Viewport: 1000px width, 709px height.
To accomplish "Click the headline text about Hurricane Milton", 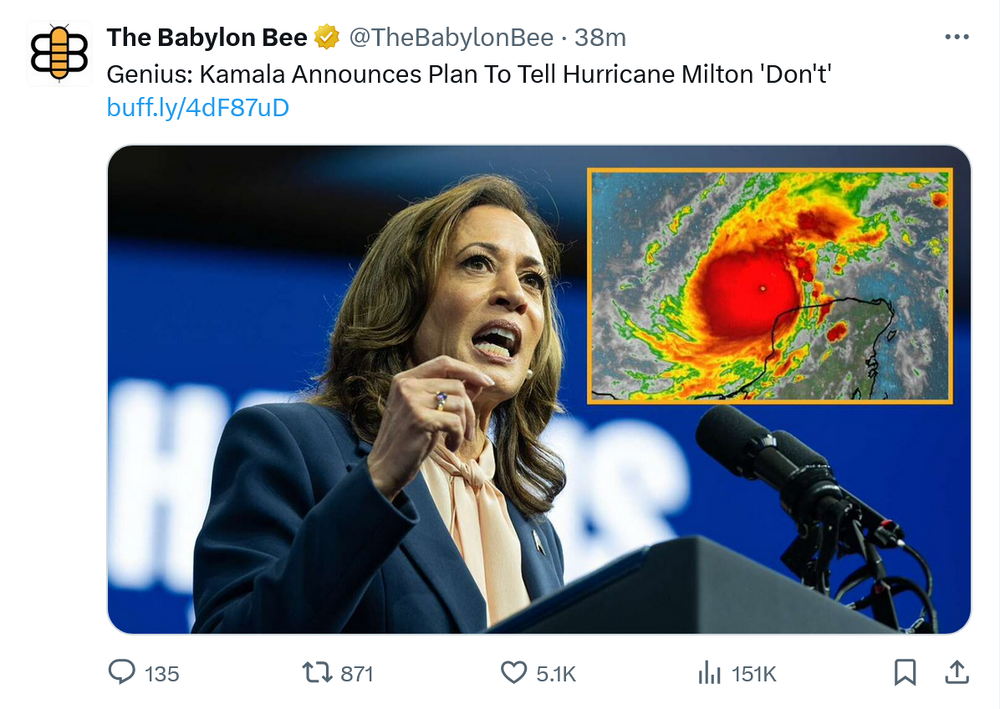I will click(x=468, y=73).
